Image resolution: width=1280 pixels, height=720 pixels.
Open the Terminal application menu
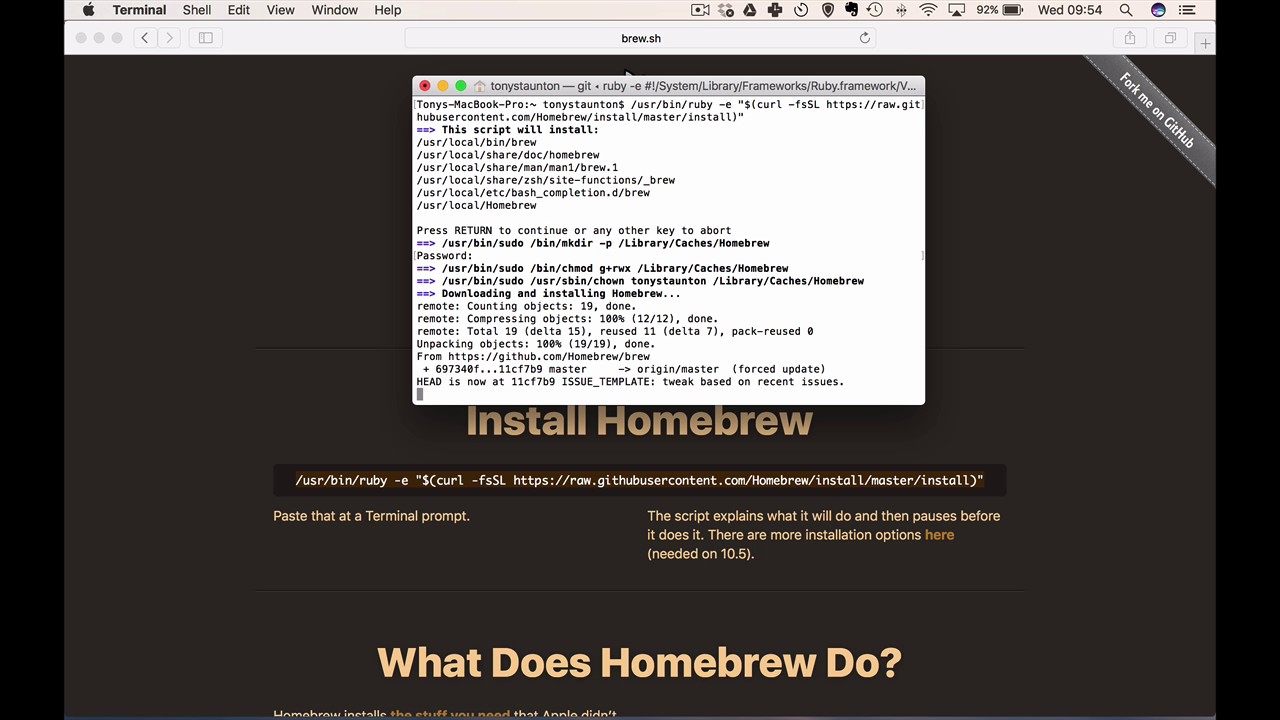tap(139, 10)
